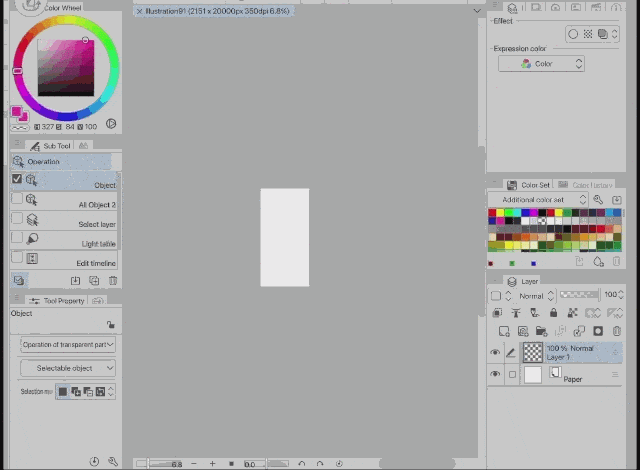Select the new selection mode icon

[62, 392]
